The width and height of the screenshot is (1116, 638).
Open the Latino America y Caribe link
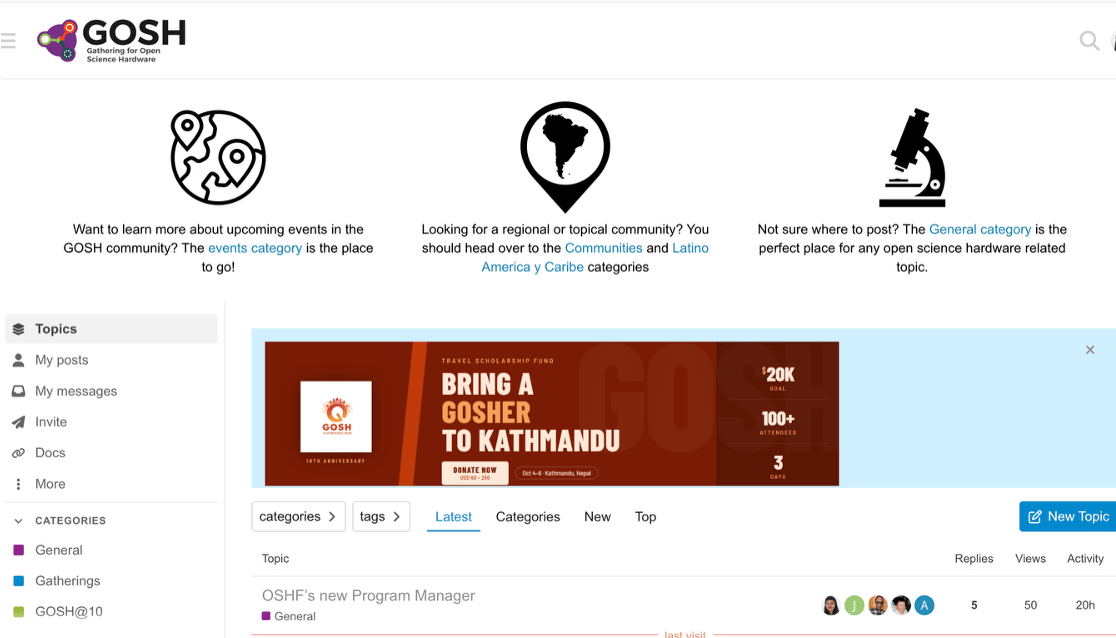[595, 257]
